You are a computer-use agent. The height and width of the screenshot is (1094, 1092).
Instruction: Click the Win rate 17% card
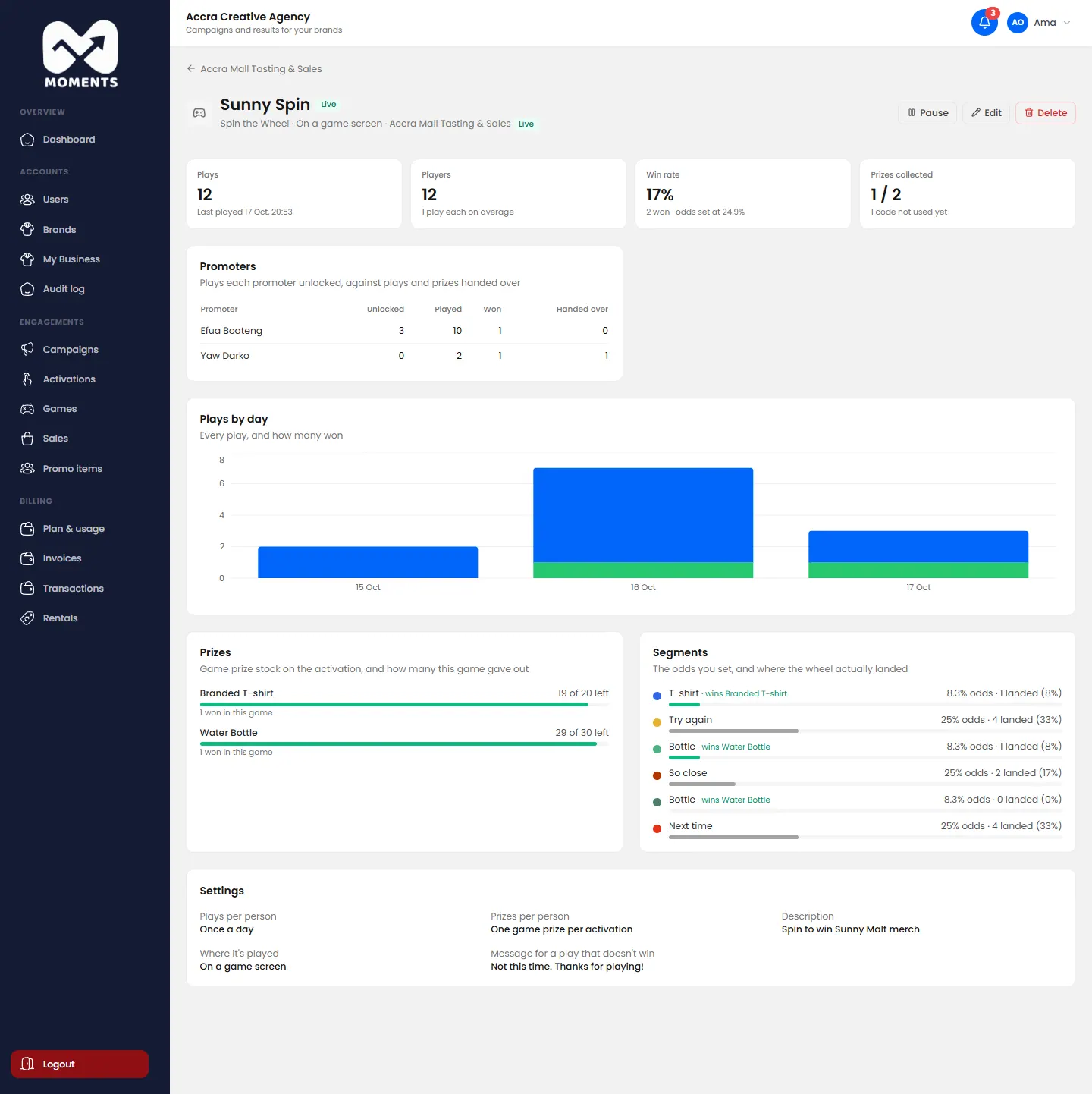point(743,193)
